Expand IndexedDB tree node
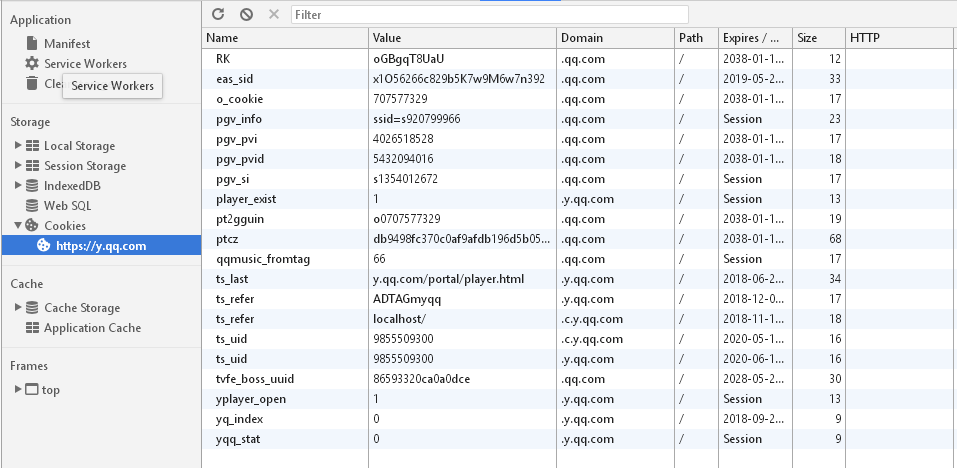The width and height of the screenshot is (957, 468). point(18,185)
